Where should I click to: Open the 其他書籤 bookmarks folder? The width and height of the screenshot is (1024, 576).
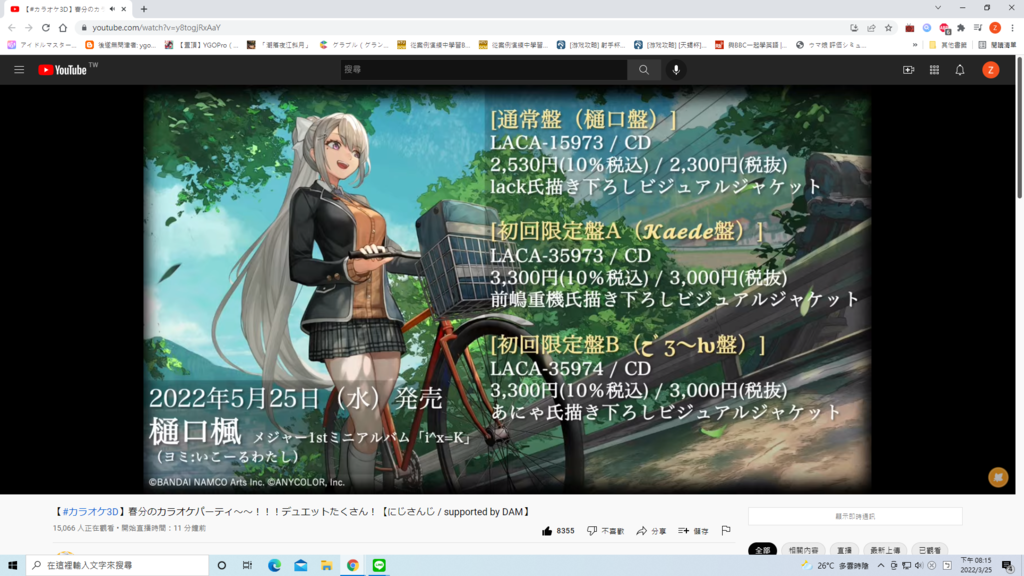pos(948,45)
